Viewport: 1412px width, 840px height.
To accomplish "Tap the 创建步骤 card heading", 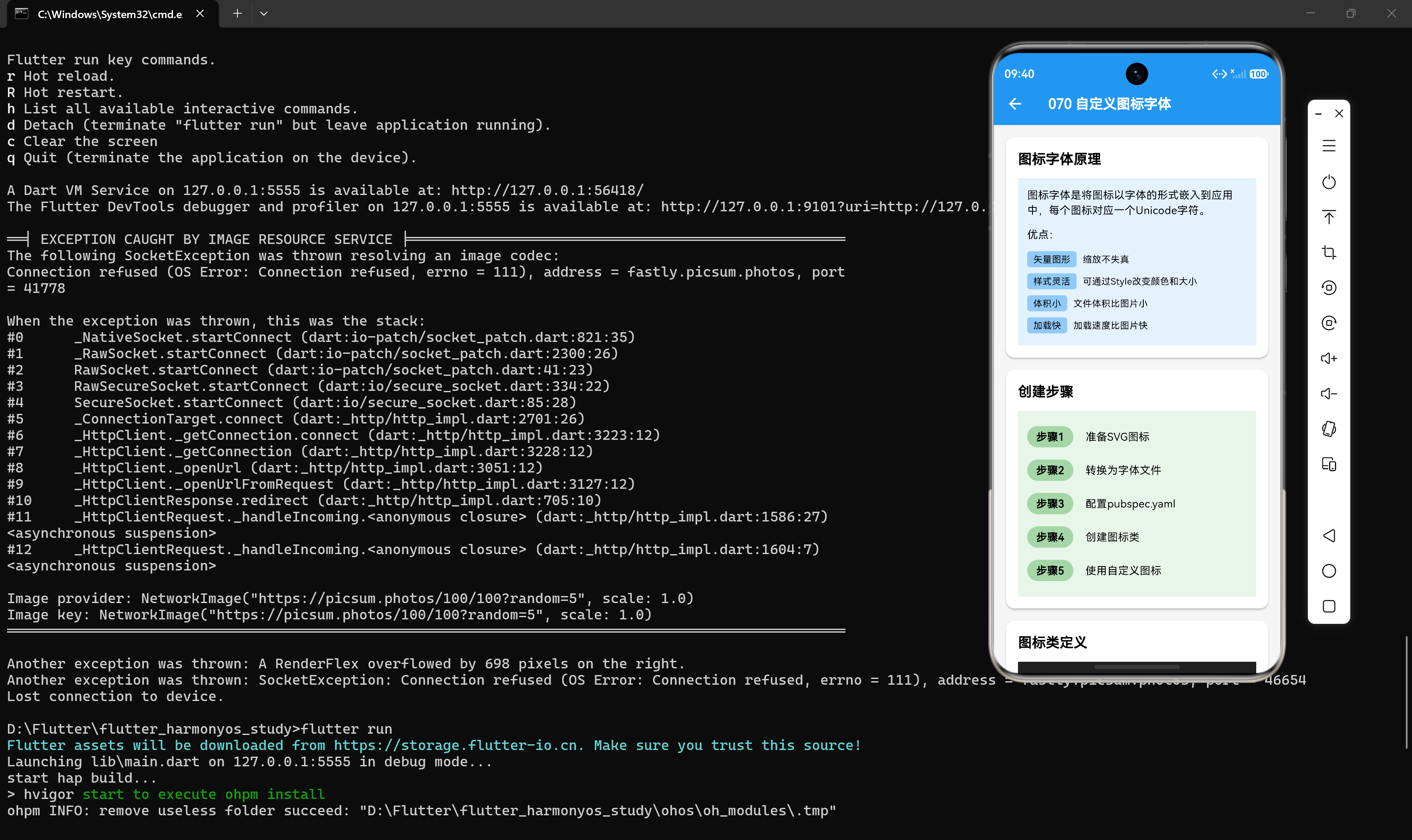I will [1045, 392].
